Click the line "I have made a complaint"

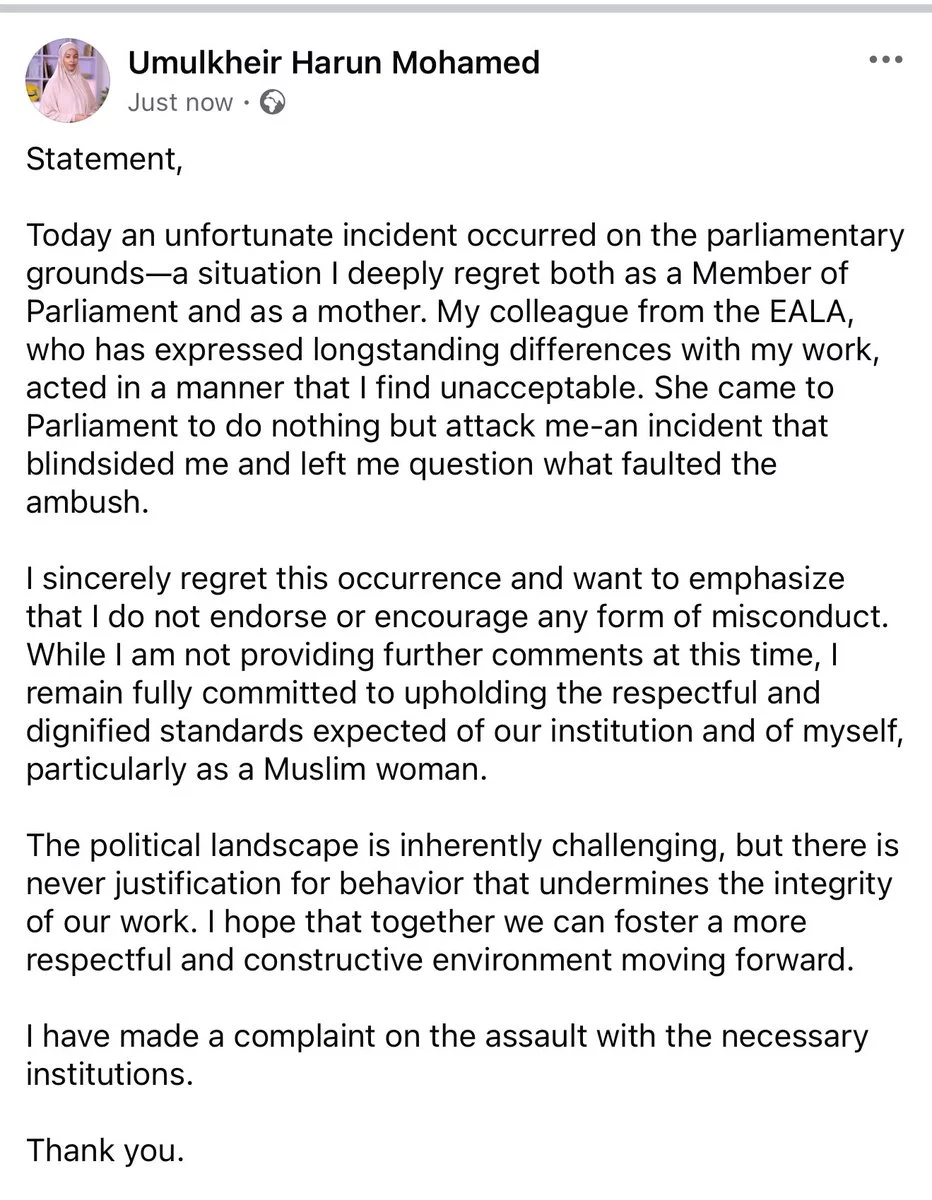point(447,1035)
